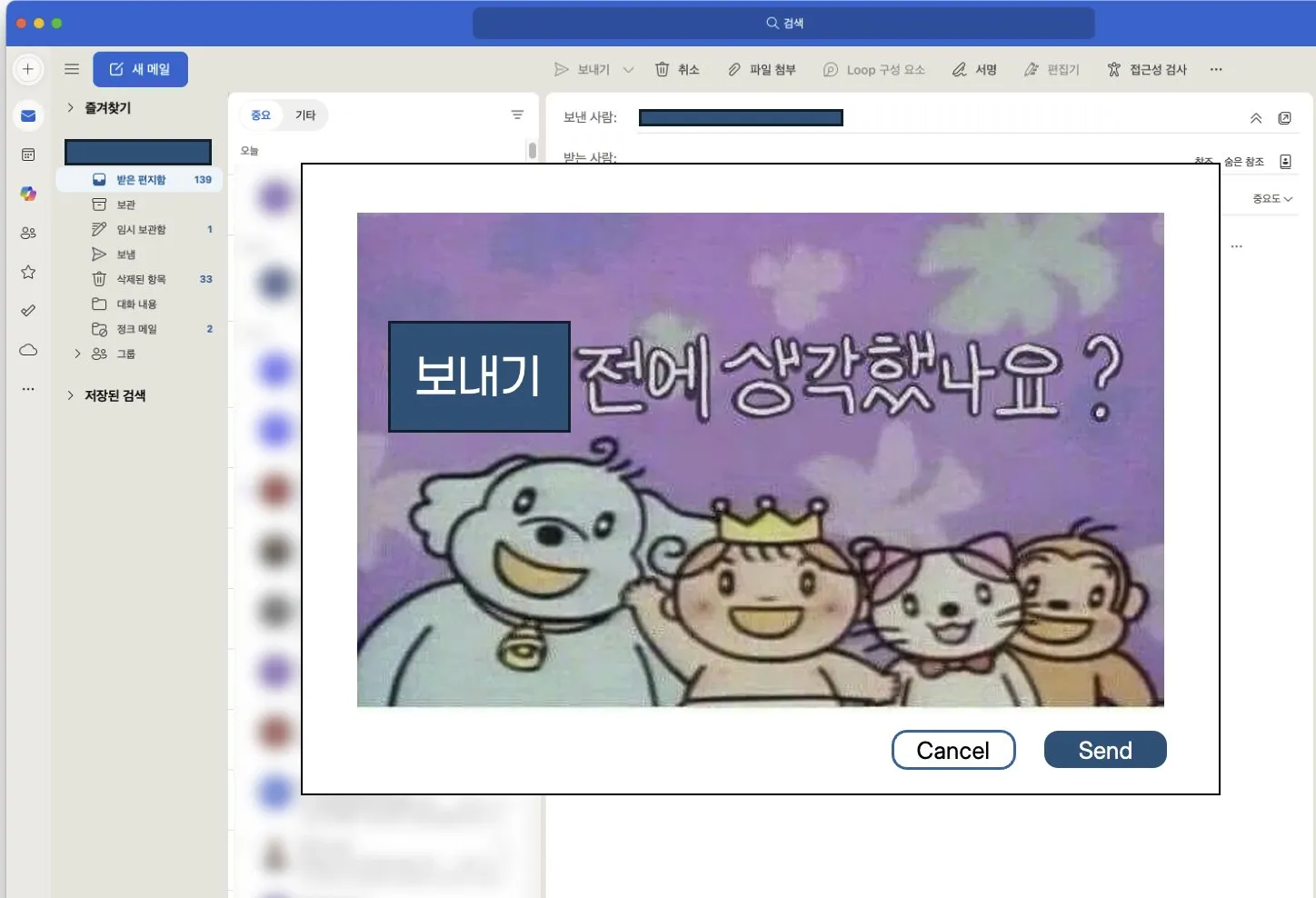
Task: Open the Calendar view in left rail
Action: (28, 155)
